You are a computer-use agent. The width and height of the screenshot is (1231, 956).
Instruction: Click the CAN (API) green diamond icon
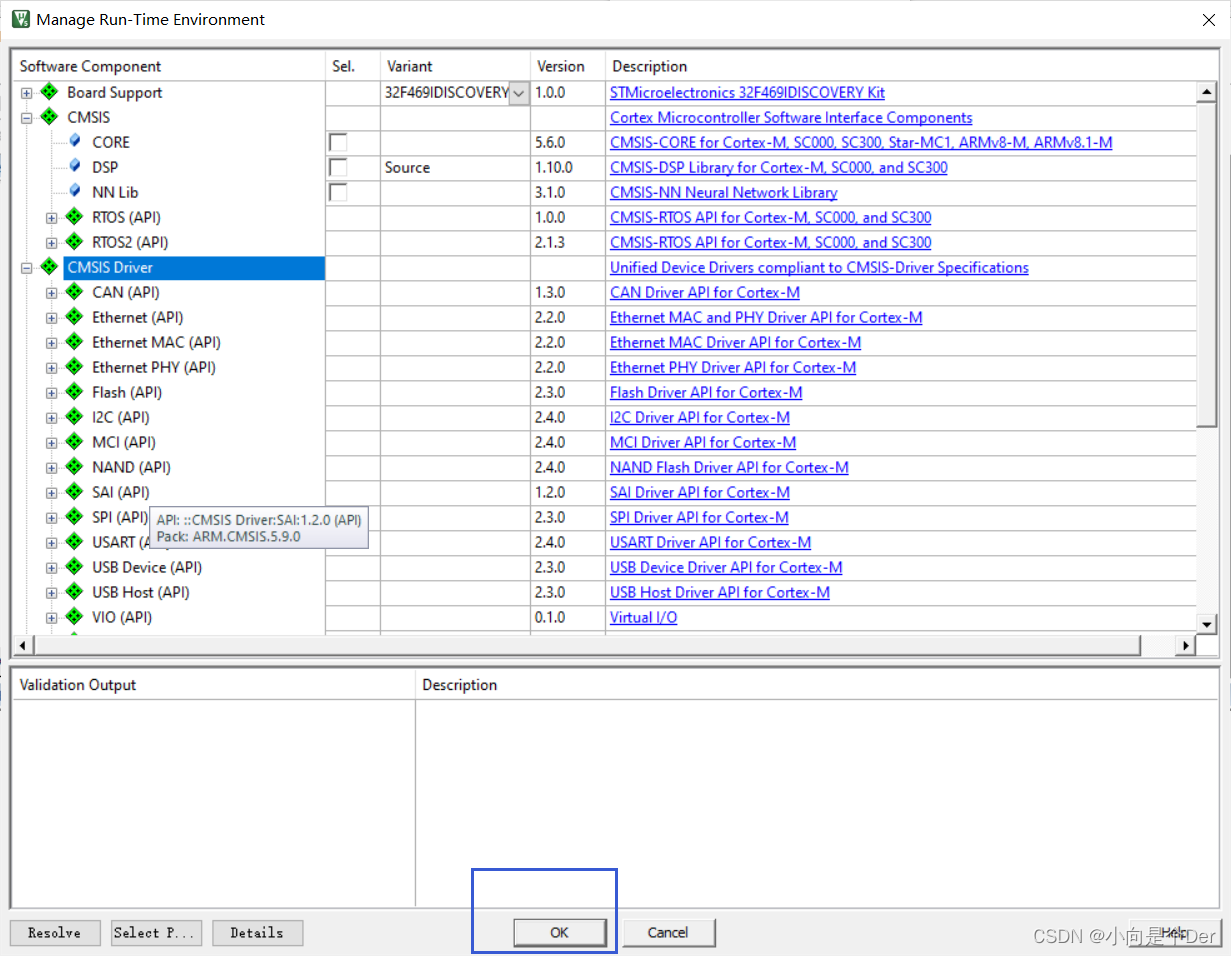(x=74, y=292)
